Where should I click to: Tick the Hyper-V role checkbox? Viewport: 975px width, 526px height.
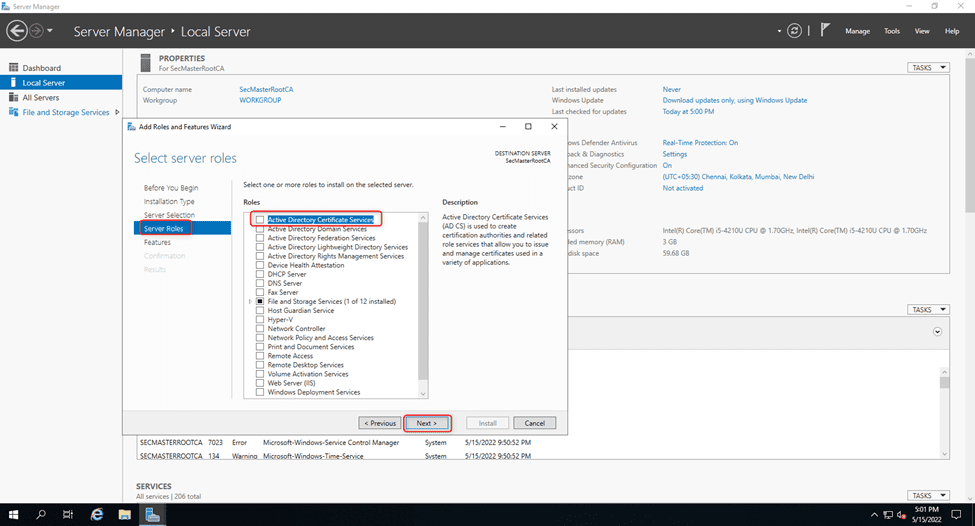pyautogui.click(x=260, y=320)
